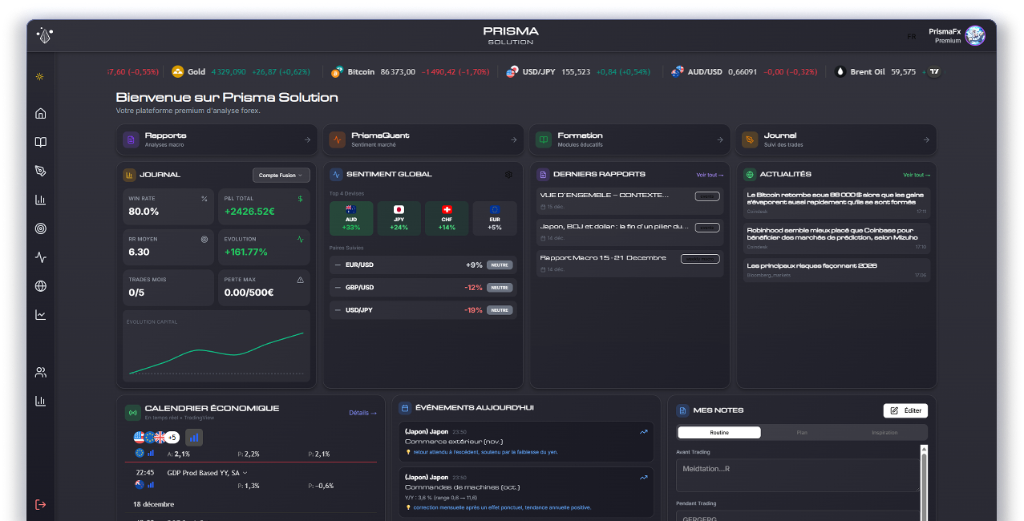Open the Robinhood news article

pyautogui.click(x=836, y=238)
